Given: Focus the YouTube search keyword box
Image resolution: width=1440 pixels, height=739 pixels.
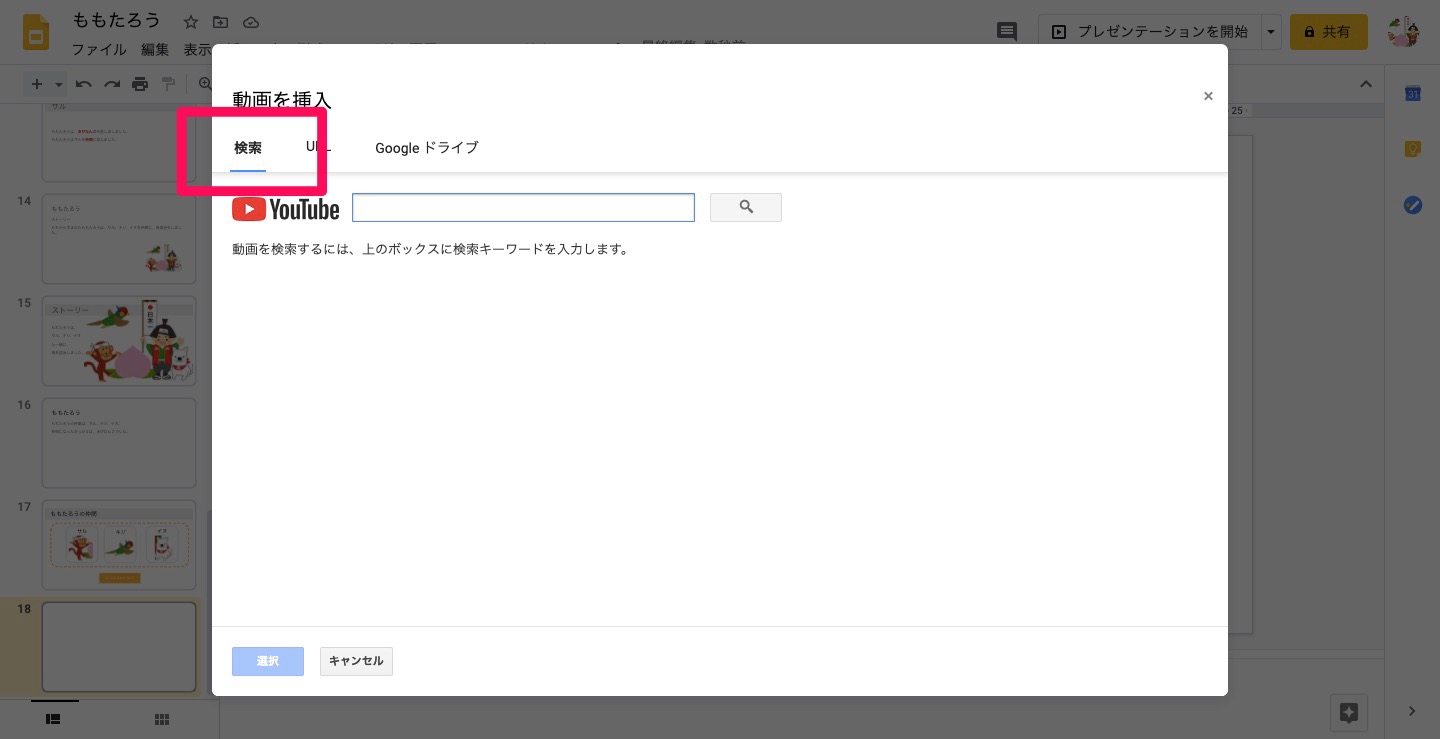Looking at the screenshot, I should point(523,207).
